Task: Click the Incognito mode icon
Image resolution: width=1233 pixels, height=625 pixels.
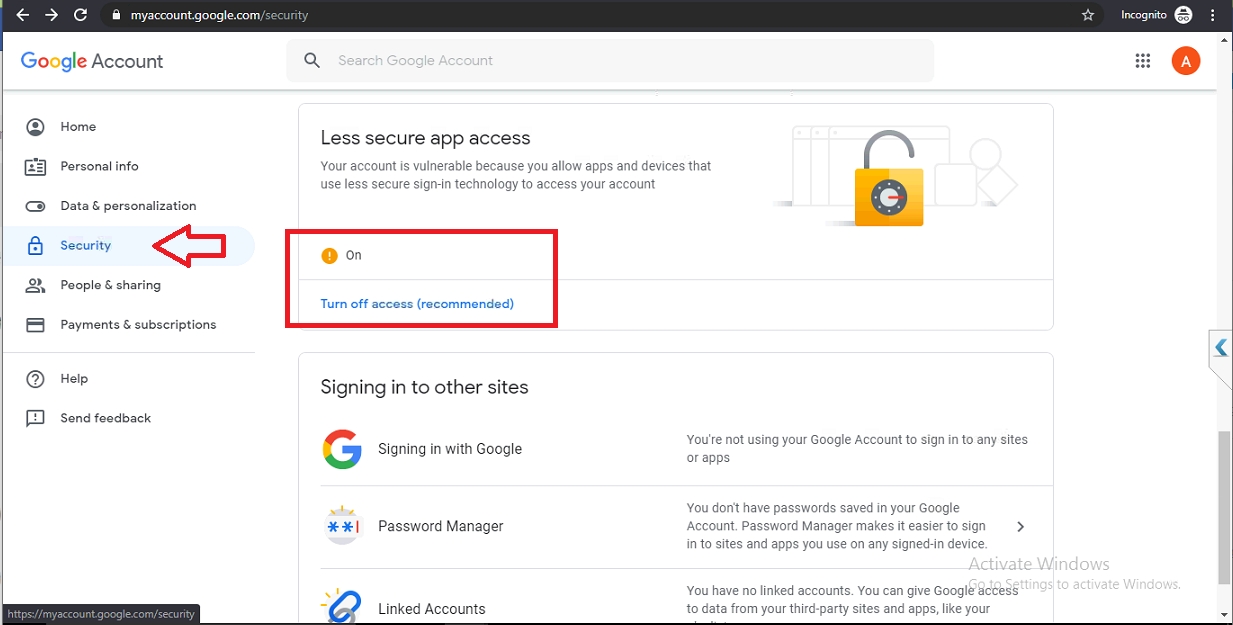Action: point(1184,15)
